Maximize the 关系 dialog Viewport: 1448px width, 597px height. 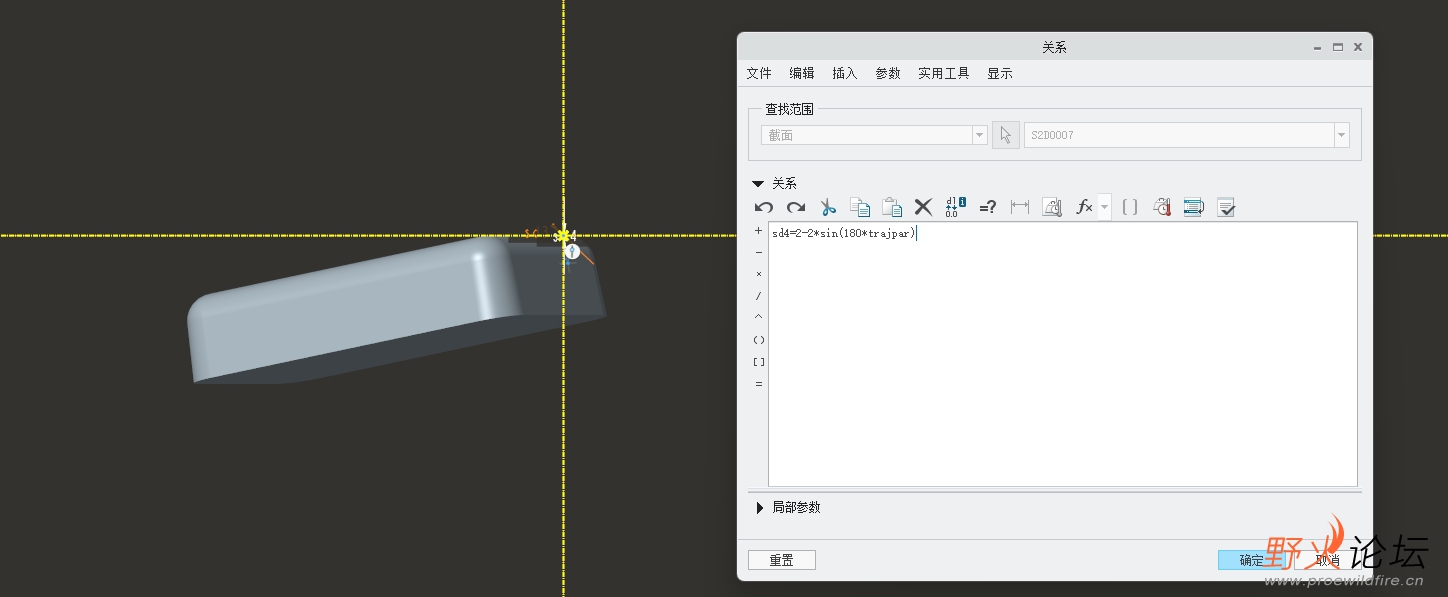point(1338,47)
